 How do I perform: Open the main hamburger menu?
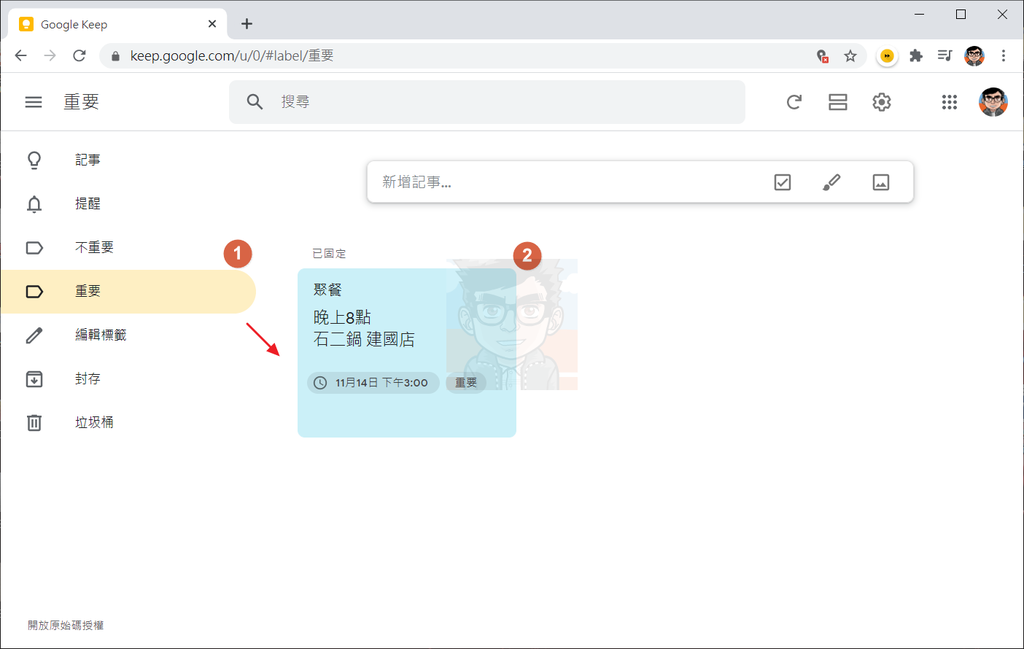point(33,102)
